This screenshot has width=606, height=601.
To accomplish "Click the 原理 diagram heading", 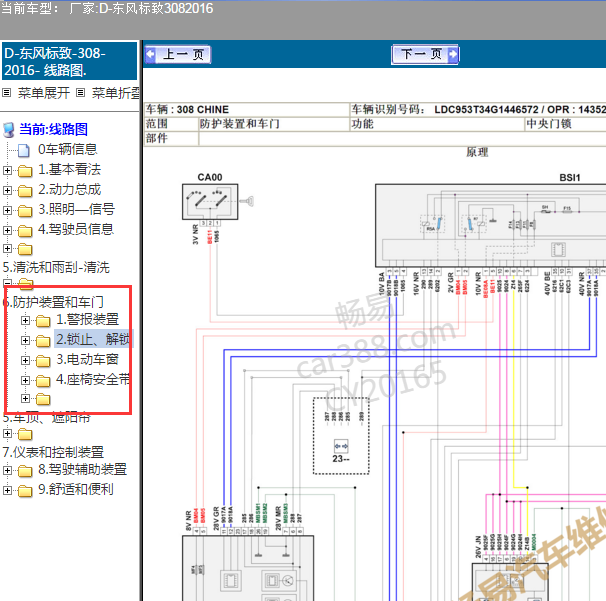I will 477,152.
